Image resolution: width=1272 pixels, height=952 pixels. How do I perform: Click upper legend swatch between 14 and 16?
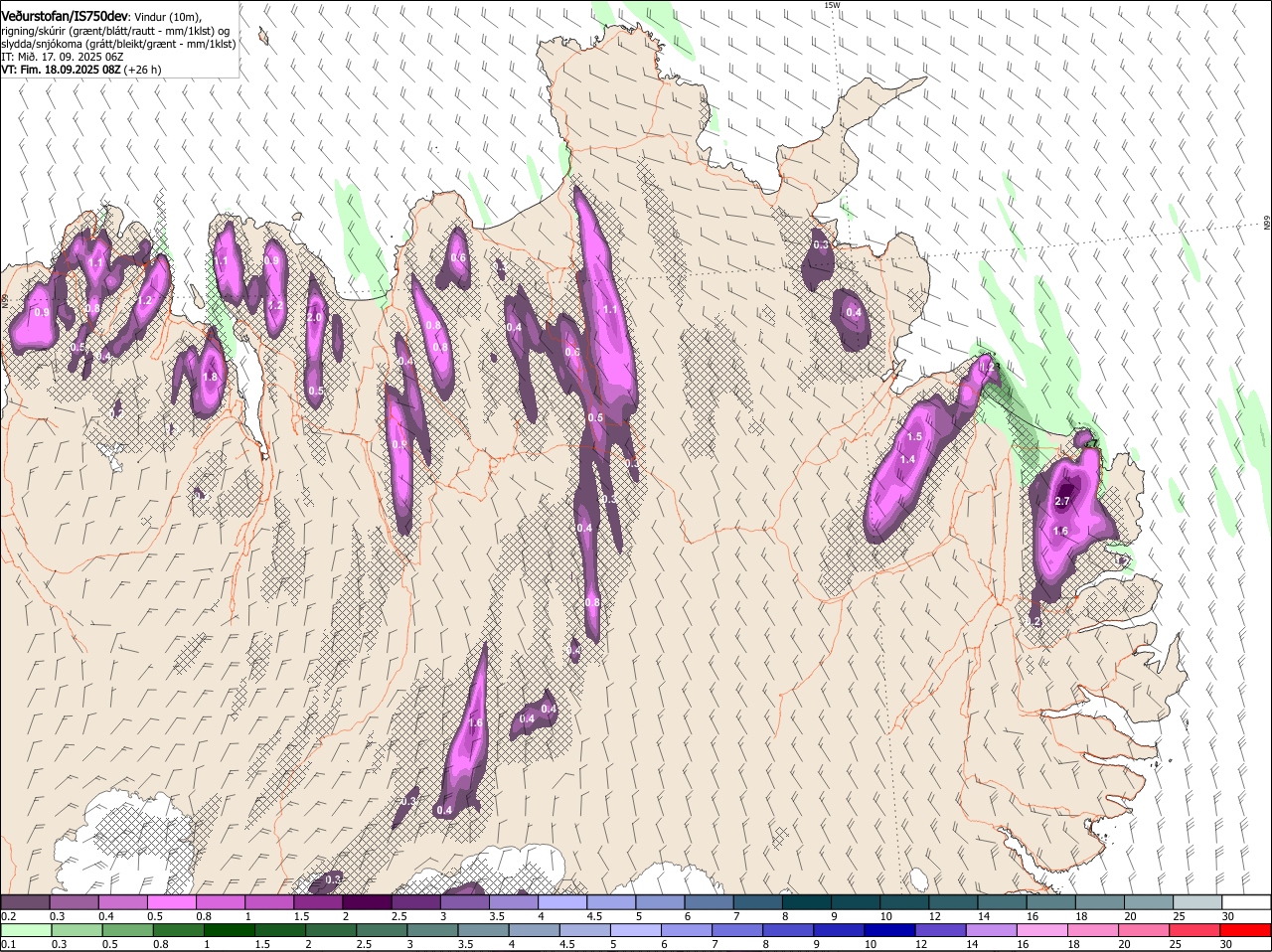click(x=1001, y=901)
